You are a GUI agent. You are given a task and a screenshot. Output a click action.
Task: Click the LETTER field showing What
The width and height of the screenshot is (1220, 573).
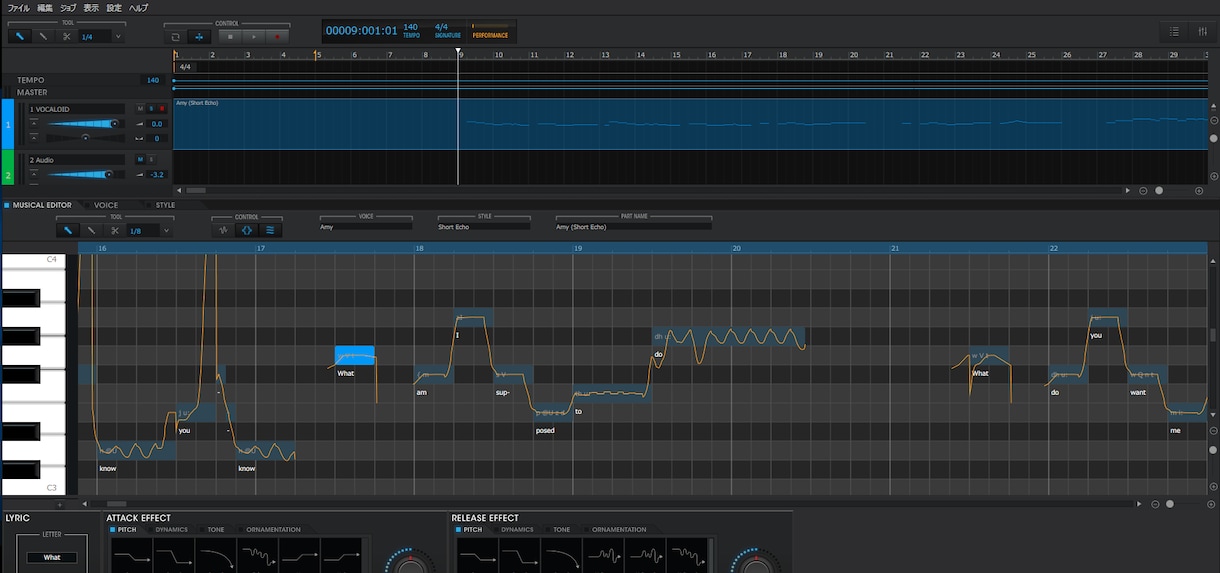click(x=52, y=557)
